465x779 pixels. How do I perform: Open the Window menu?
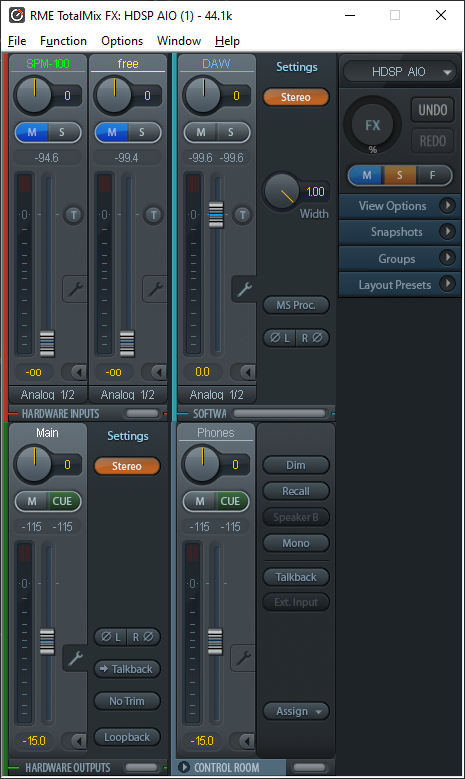pyautogui.click(x=179, y=41)
